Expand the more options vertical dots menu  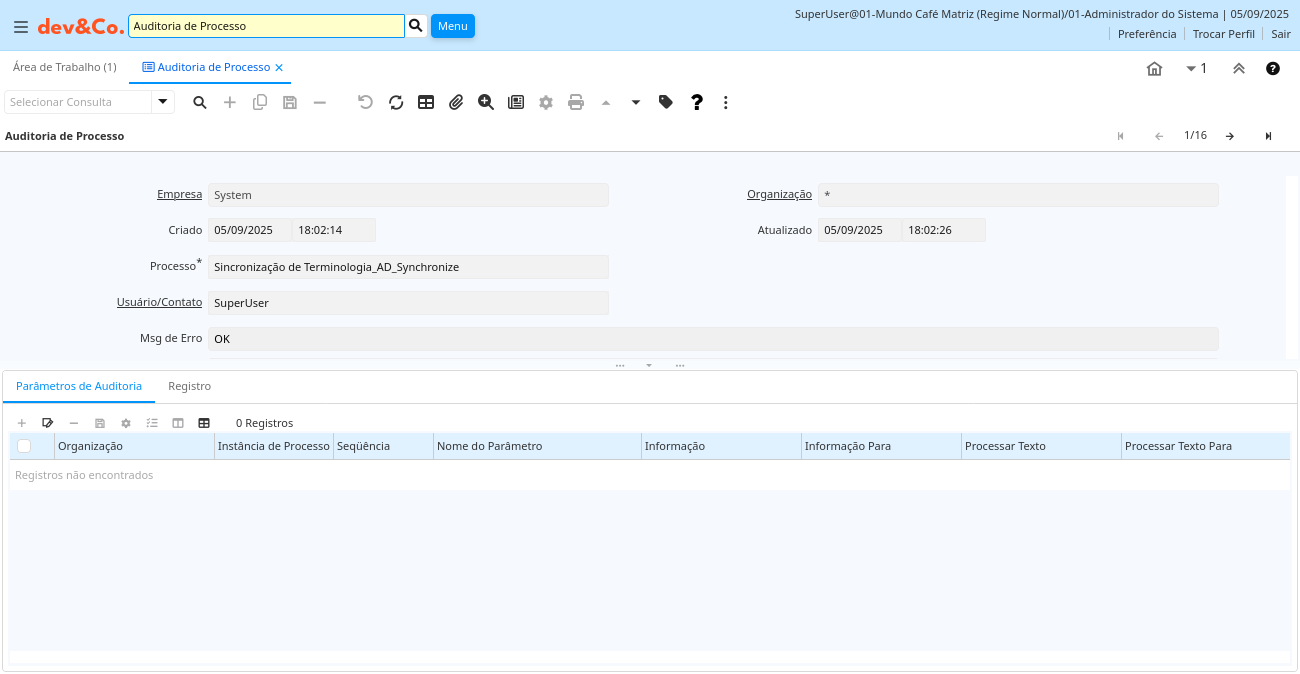click(726, 102)
